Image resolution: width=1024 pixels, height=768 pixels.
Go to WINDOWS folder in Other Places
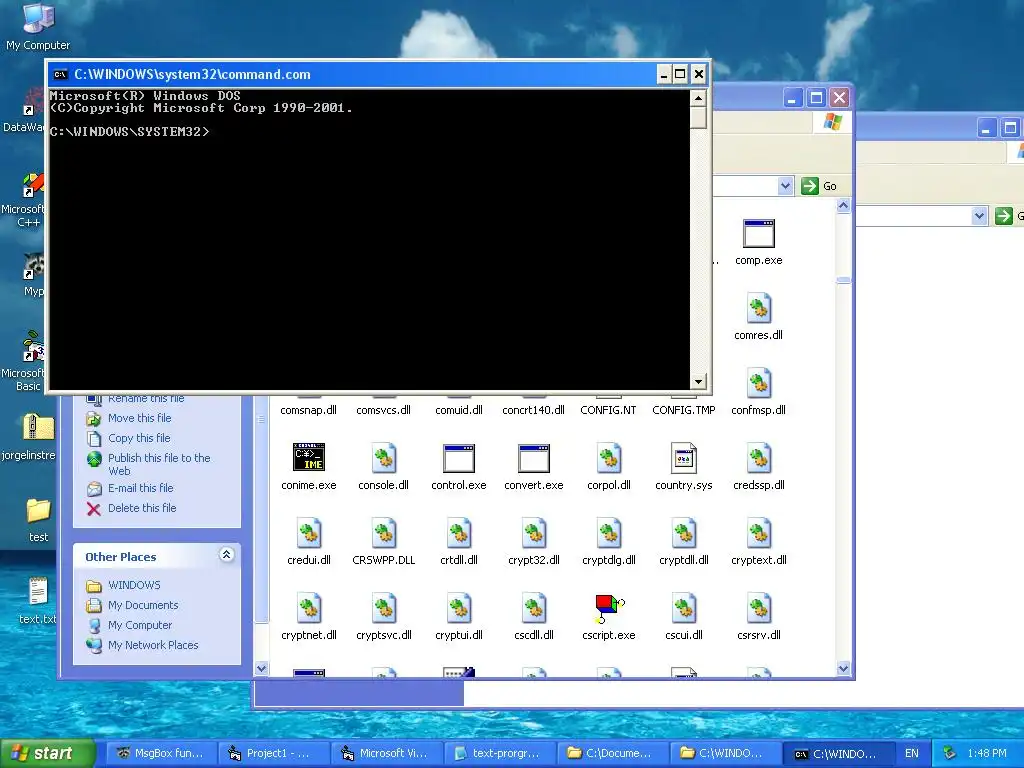(x=134, y=585)
